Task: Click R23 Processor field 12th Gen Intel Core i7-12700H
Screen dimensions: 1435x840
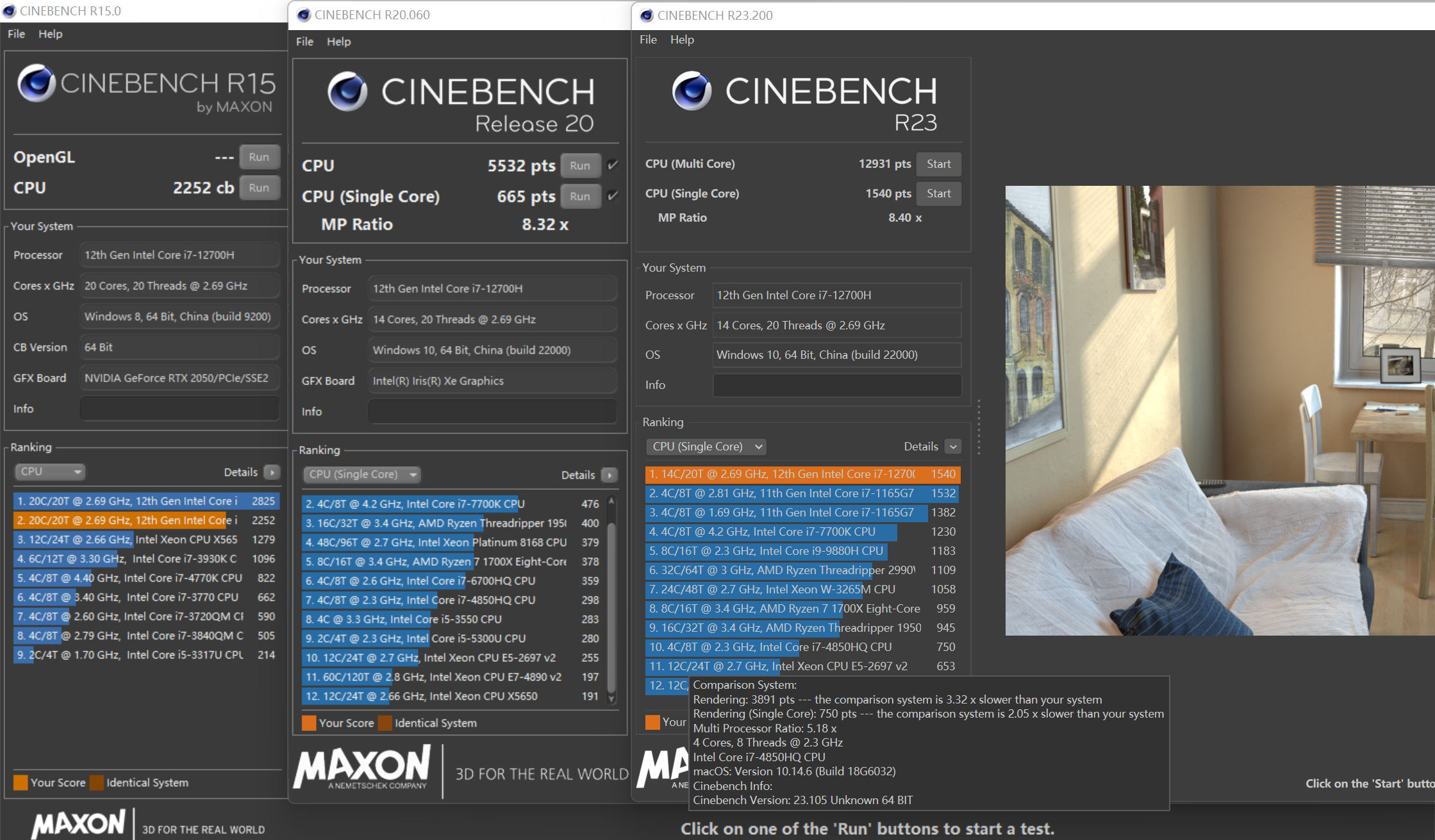Action: [x=837, y=295]
